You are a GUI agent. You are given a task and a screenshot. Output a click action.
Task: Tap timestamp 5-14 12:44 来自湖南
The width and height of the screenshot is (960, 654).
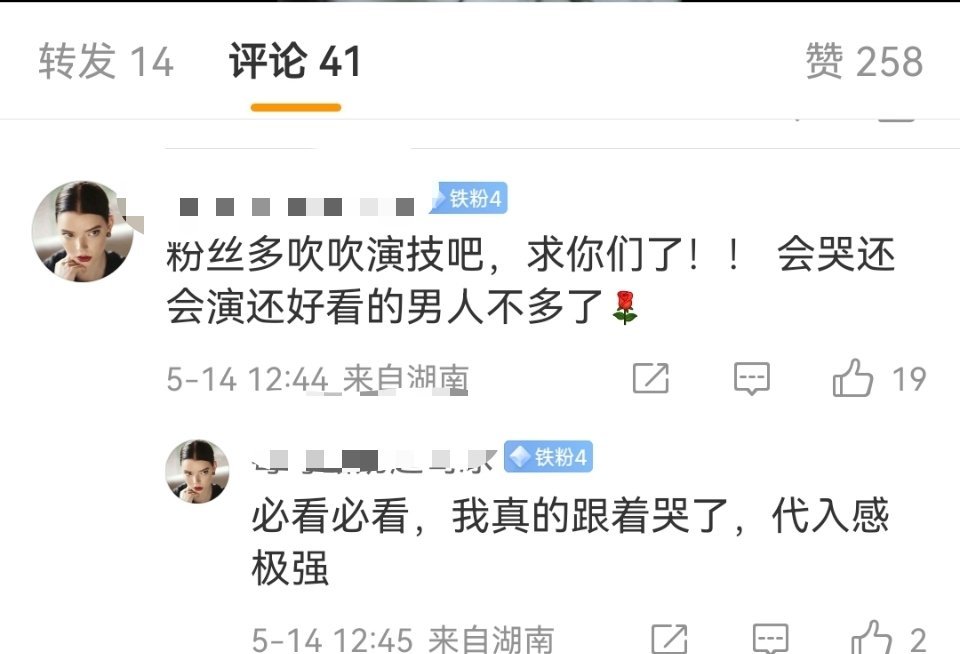[x=318, y=378]
